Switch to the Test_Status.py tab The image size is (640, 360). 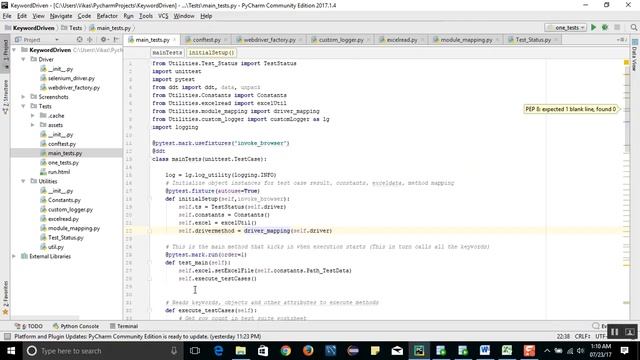coord(533,40)
